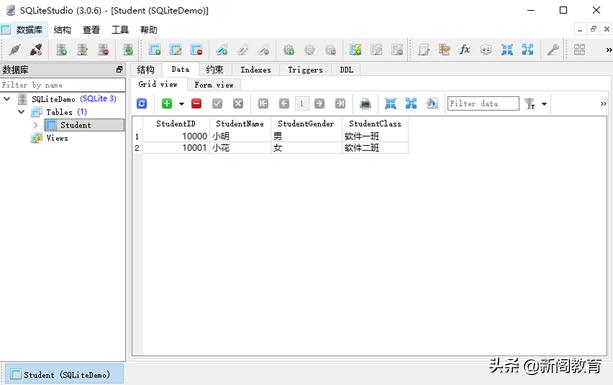Image resolution: width=613 pixels, height=385 pixels.
Task: Refresh table data with blue icon
Action: [142, 104]
